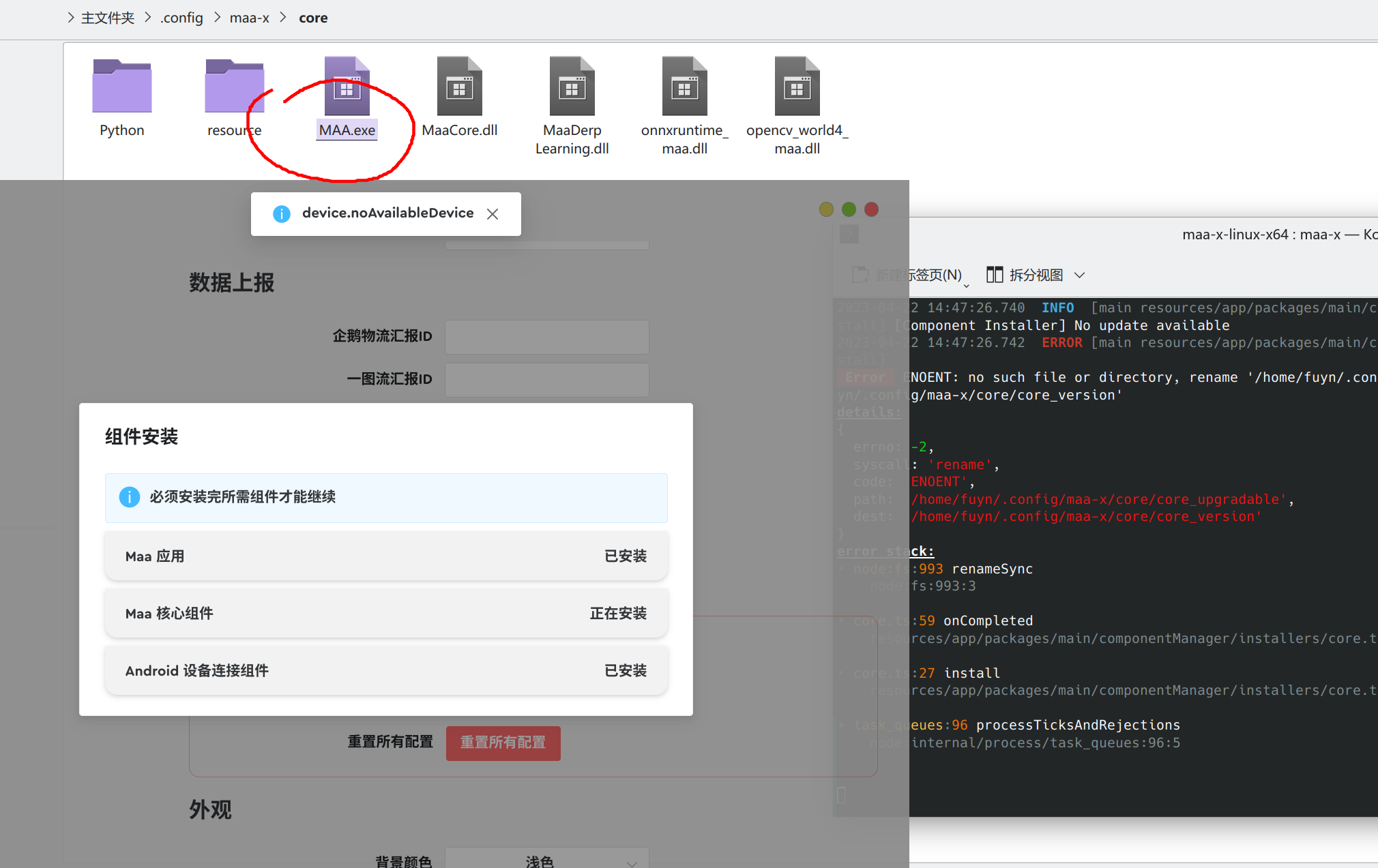Expand chevron between maa-x and core
Screen dimensions: 1378x868
click(x=283, y=18)
